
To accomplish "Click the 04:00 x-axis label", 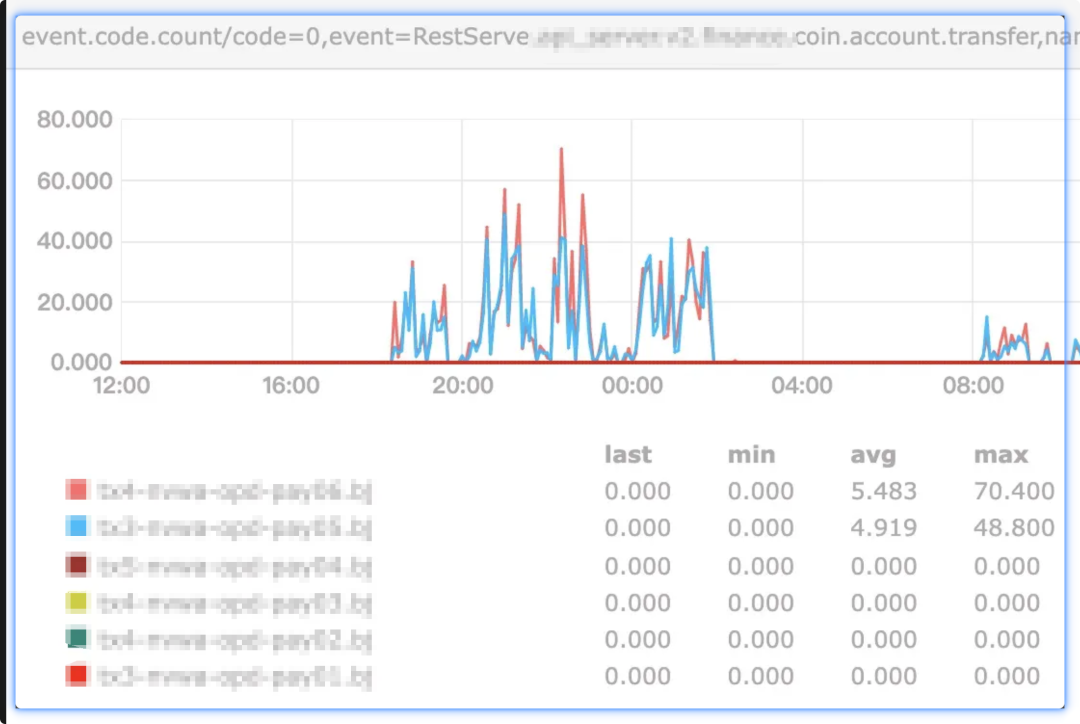I will coord(802,385).
